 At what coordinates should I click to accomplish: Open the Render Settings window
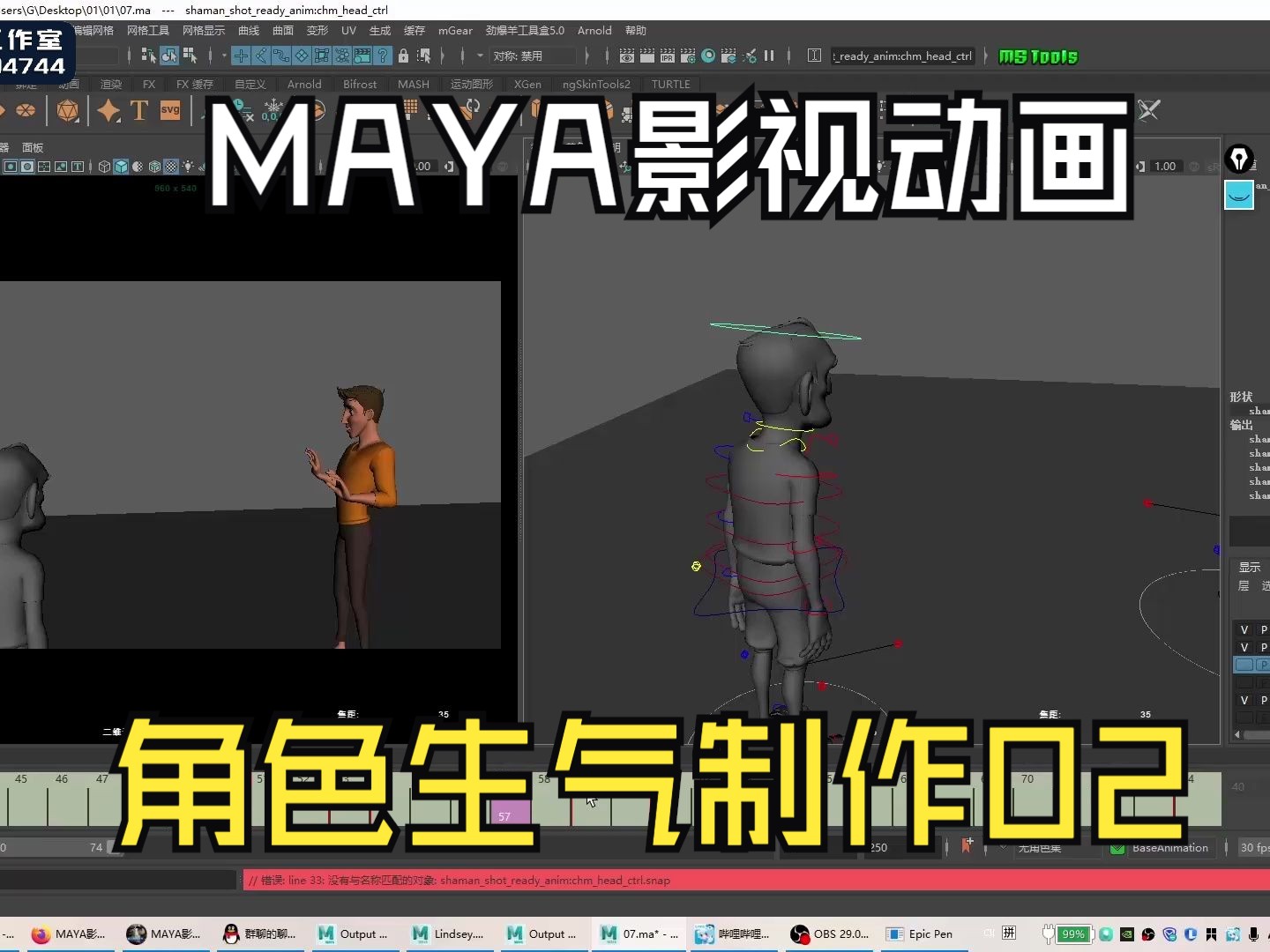coord(687,56)
